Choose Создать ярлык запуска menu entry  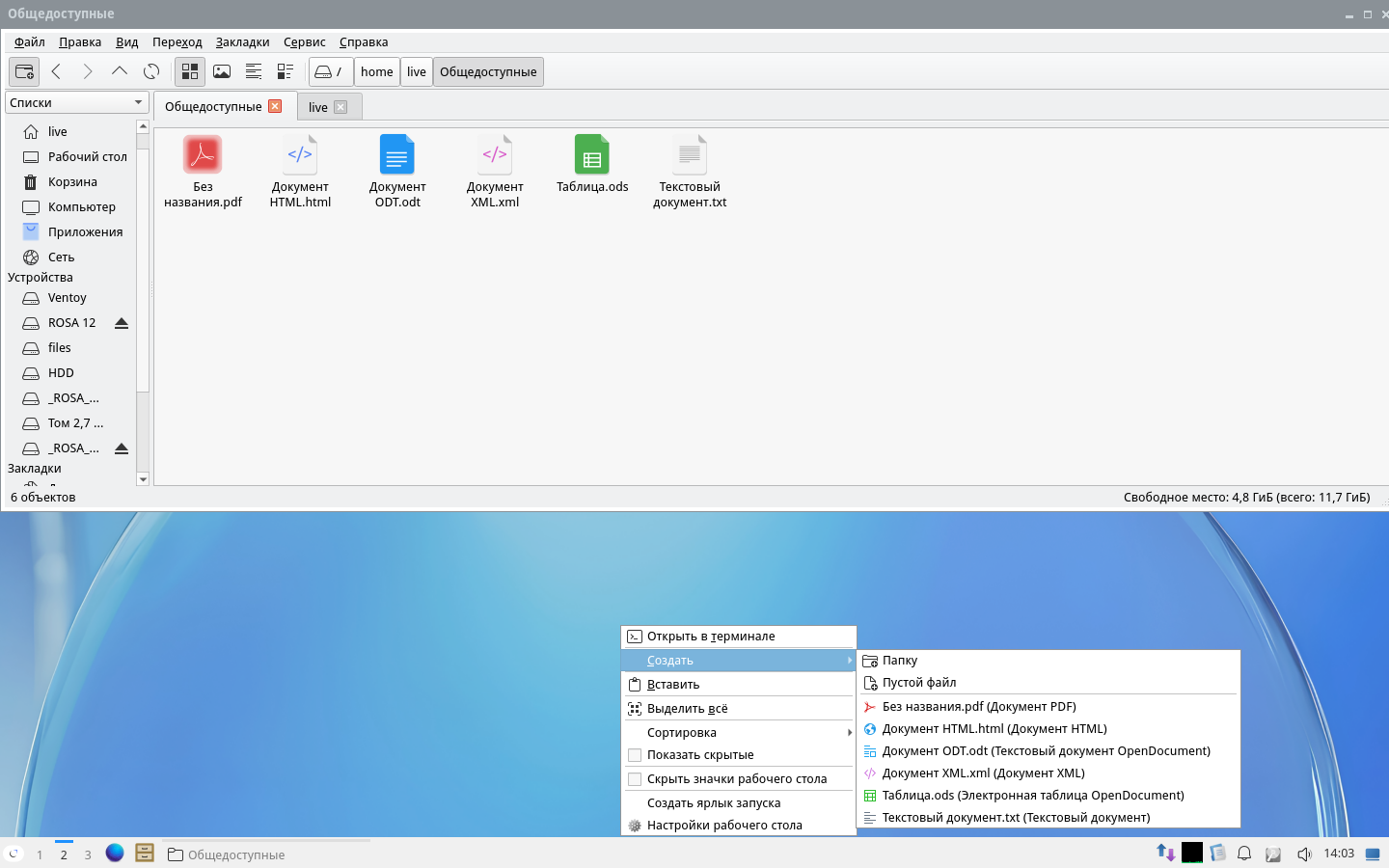[739, 803]
